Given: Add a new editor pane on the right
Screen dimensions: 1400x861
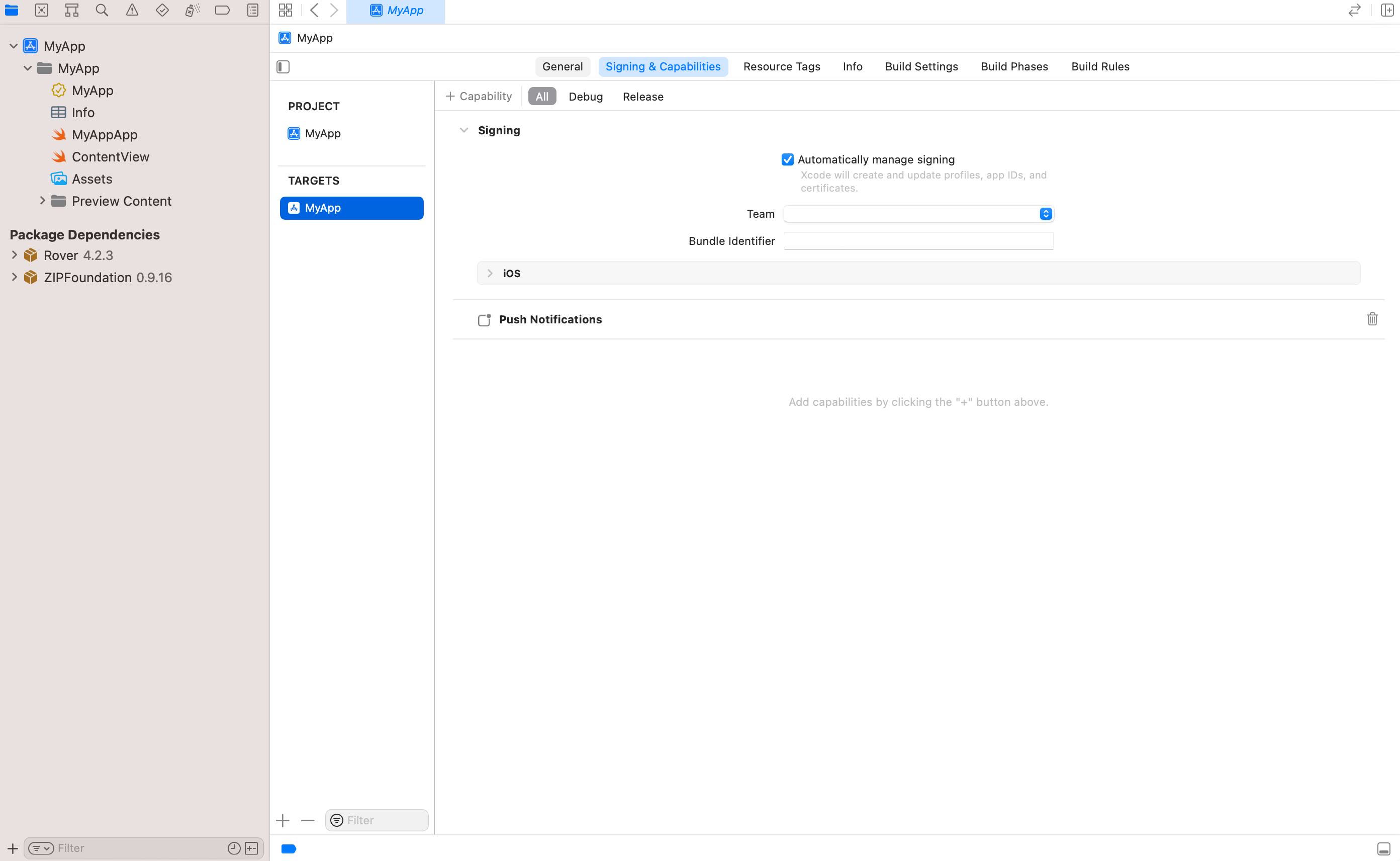Looking at the screenshot, I should (x=1387, y=10).
